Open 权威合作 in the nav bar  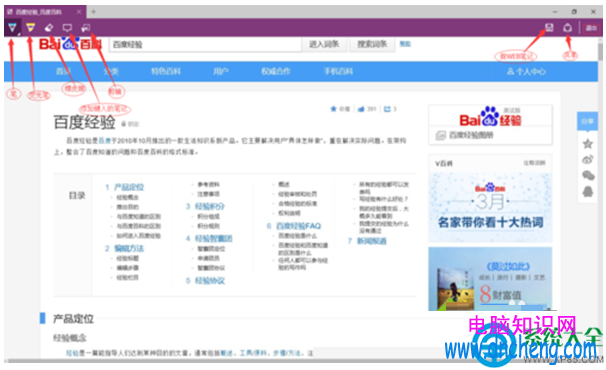tap(276, 71)
